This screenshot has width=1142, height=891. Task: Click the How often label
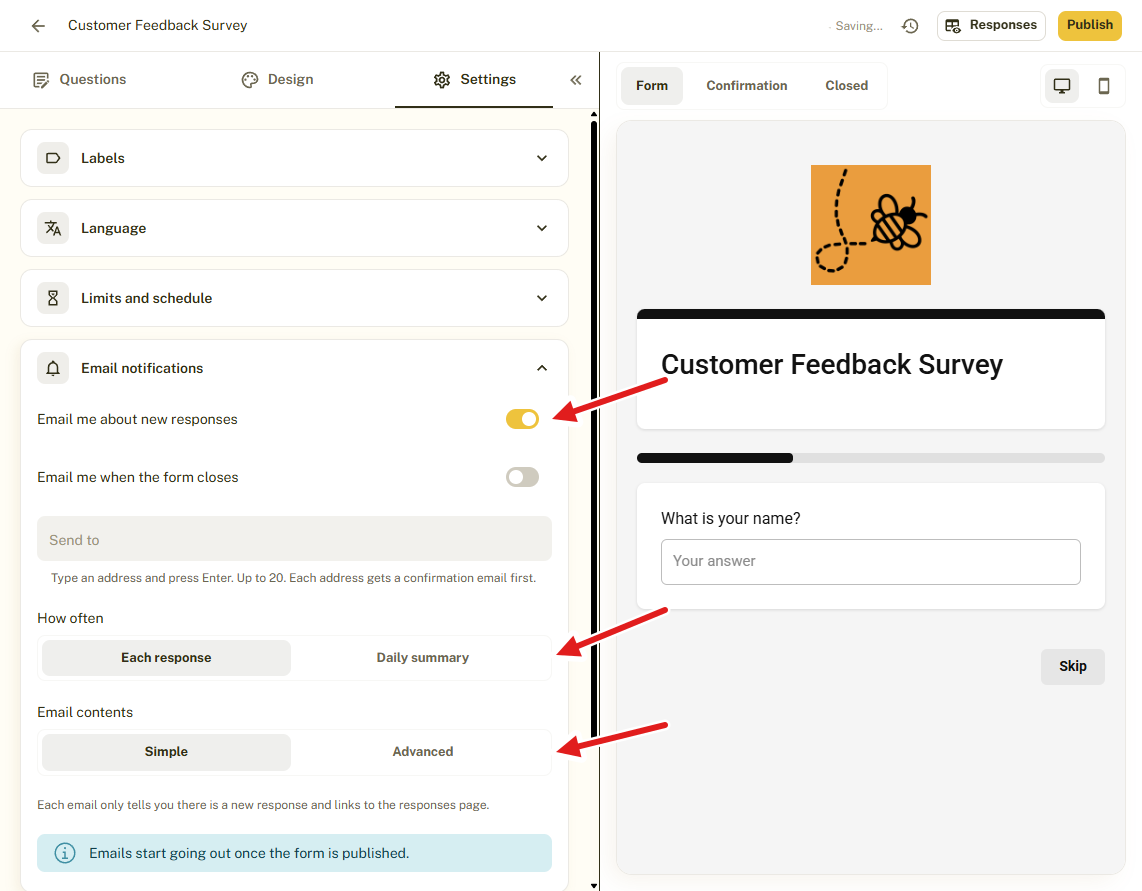(x=71, y=619)
